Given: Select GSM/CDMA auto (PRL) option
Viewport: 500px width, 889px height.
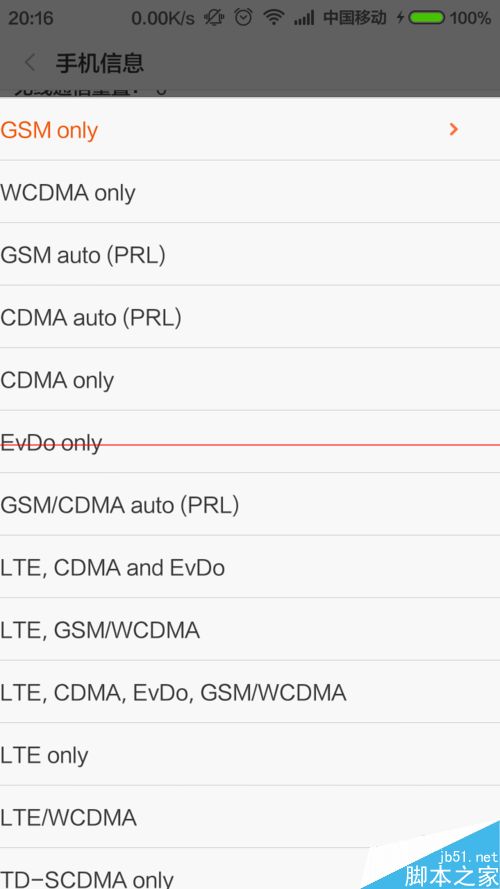Looking at the screenshot, I should coord(250,504).
